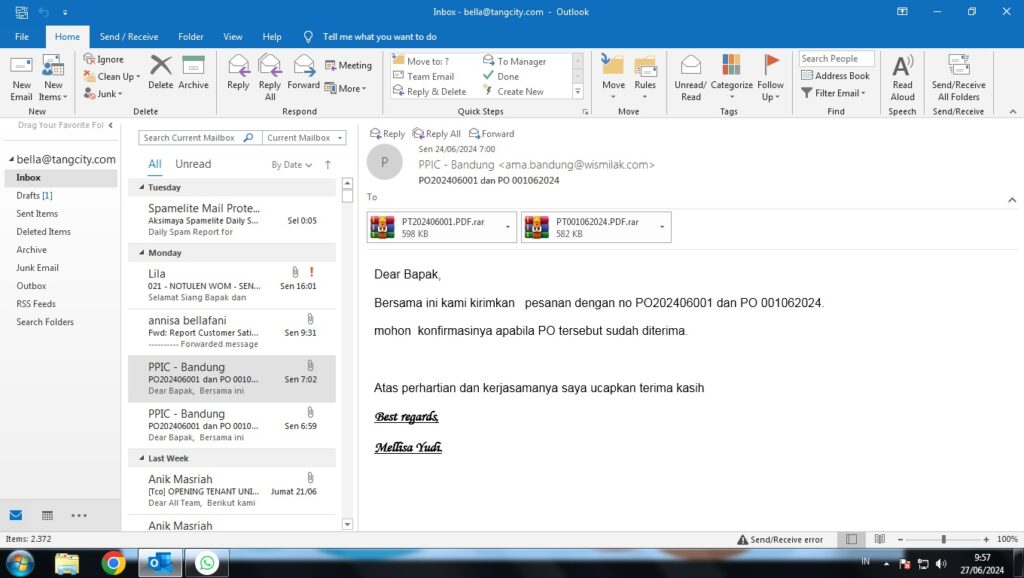
Task: Switch to Send / Receive tab
Action: [129, 37]
